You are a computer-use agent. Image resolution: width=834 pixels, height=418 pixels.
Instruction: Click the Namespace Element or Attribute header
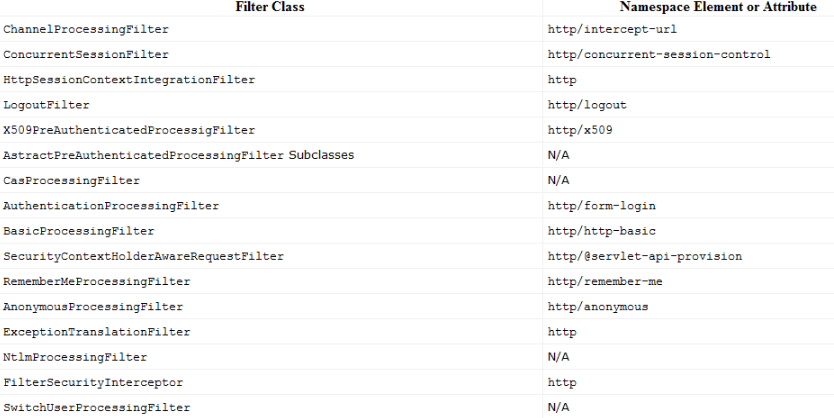pyautogui.click(x=692, y=7)
